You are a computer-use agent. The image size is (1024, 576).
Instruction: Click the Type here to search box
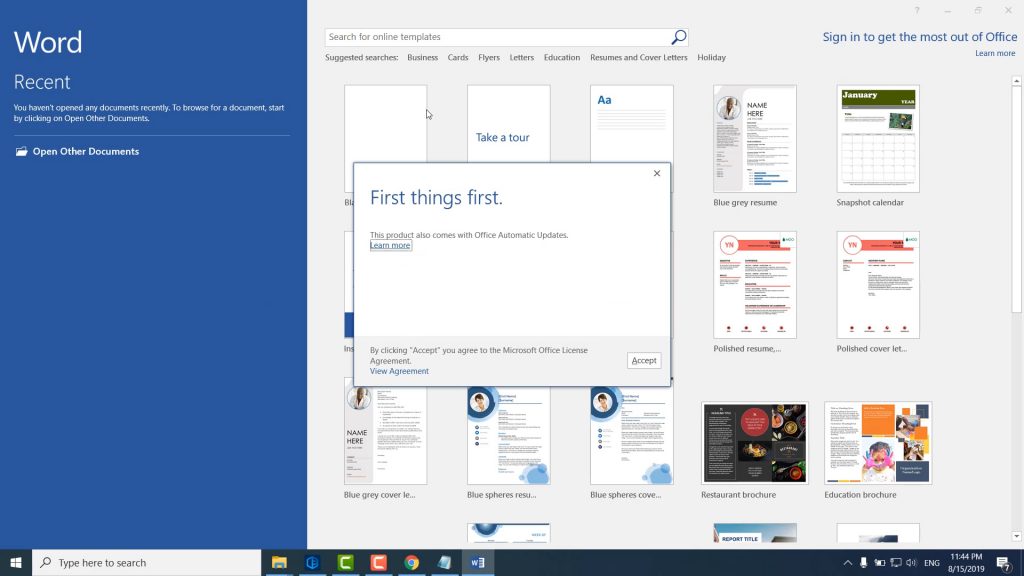(x=147, y=562)
